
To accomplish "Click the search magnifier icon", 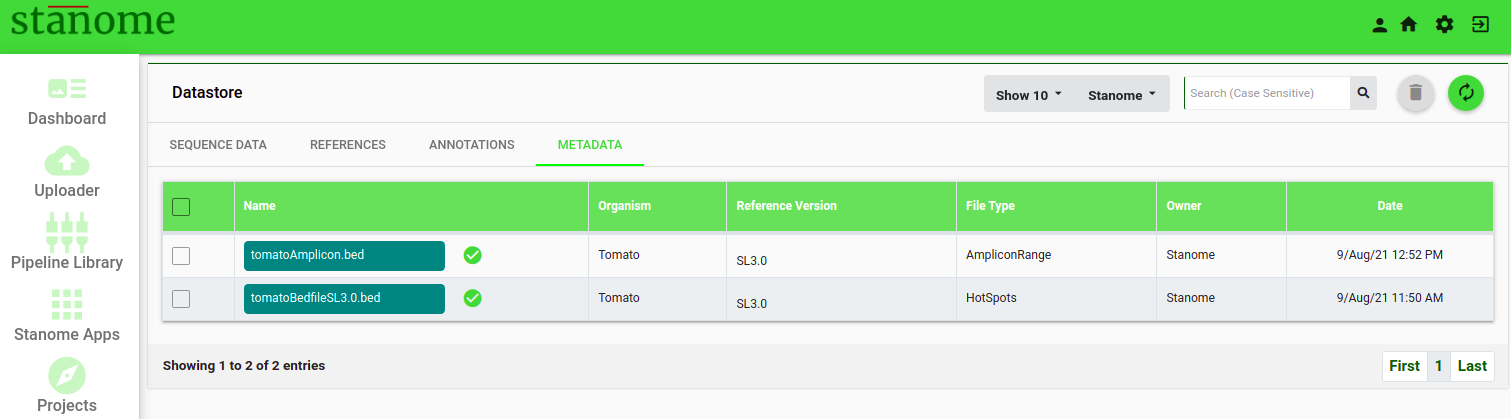I will pos(1363,93).
